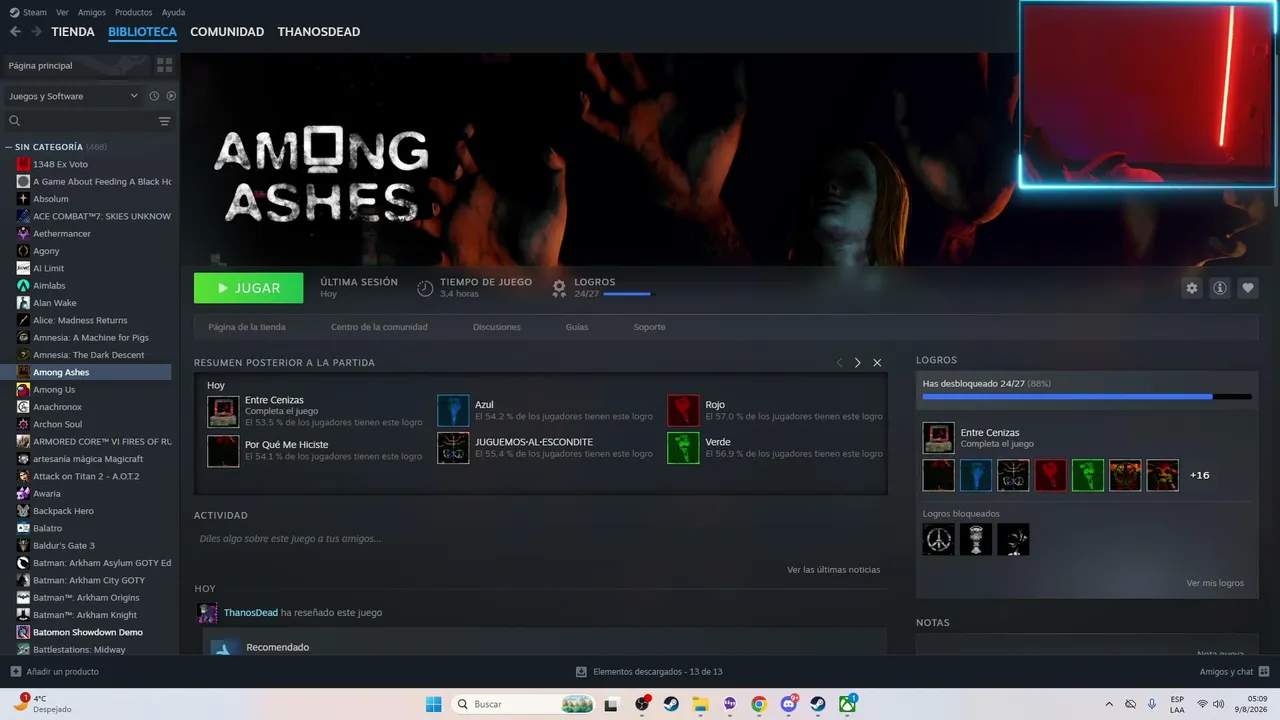
Task: Switch to the COMUNIDAD tab
Action: 227,32
